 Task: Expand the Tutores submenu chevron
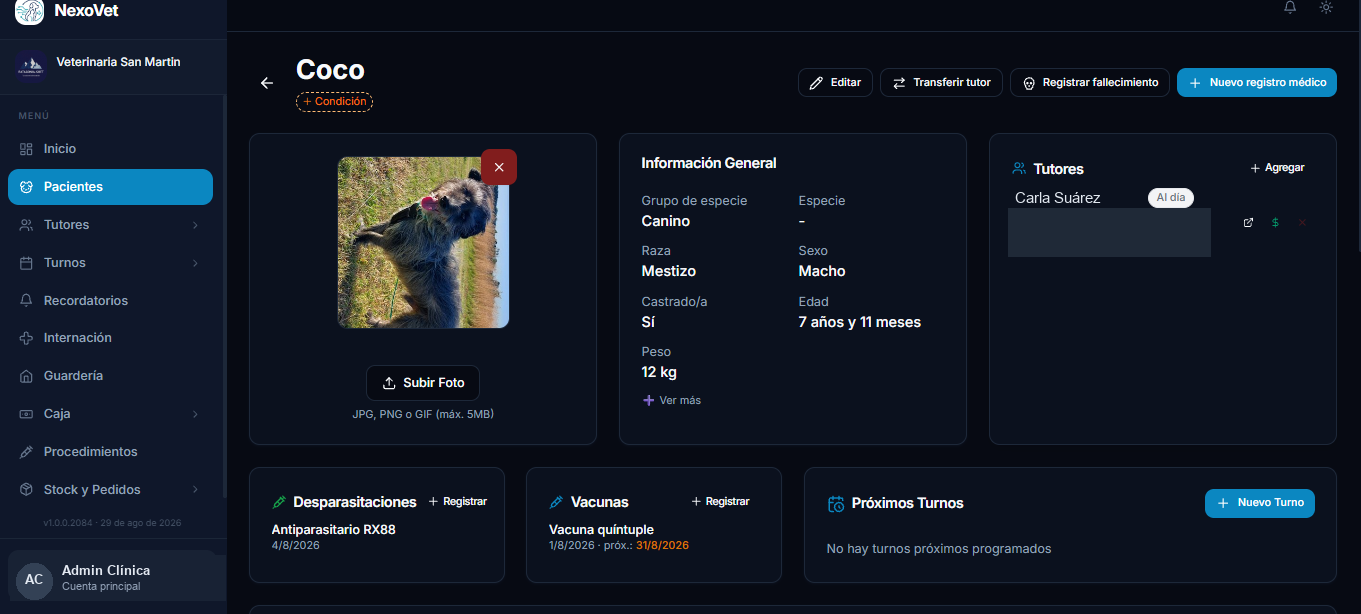(x=195, y=225)
